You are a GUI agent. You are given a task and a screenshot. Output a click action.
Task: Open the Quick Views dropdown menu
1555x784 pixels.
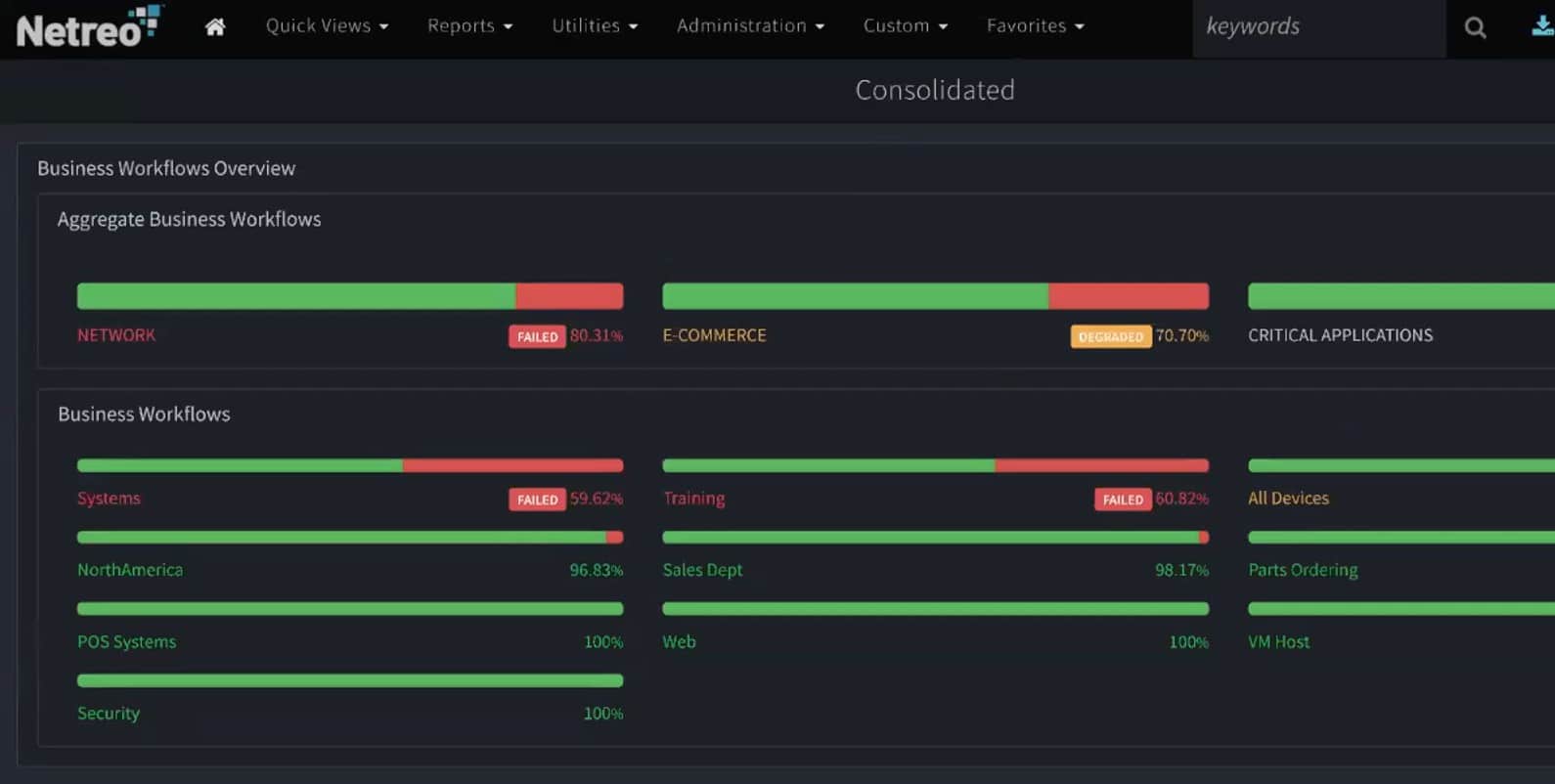(x=327, y=26)
